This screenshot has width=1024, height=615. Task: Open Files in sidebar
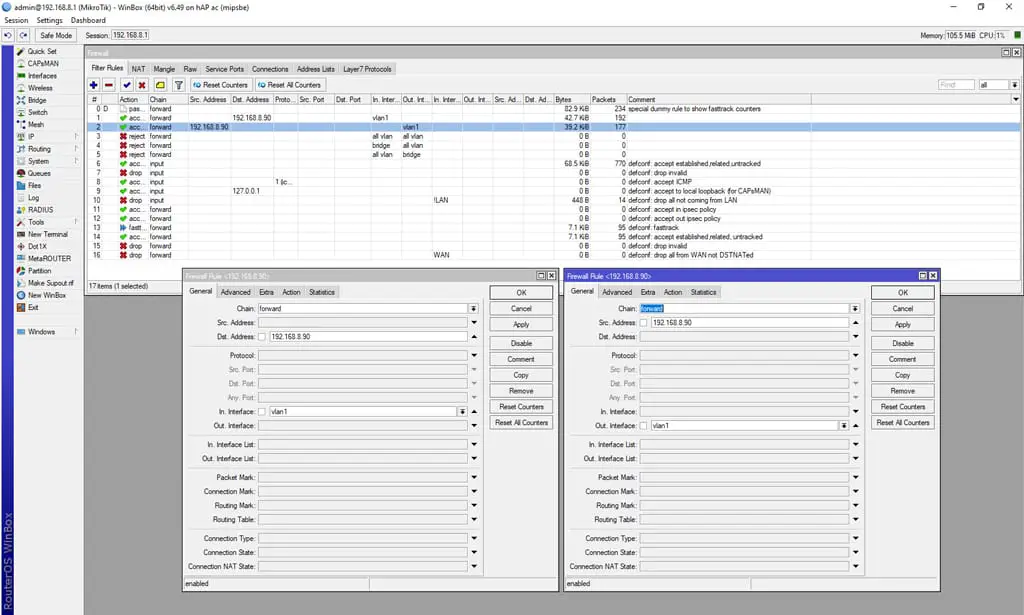34,185
